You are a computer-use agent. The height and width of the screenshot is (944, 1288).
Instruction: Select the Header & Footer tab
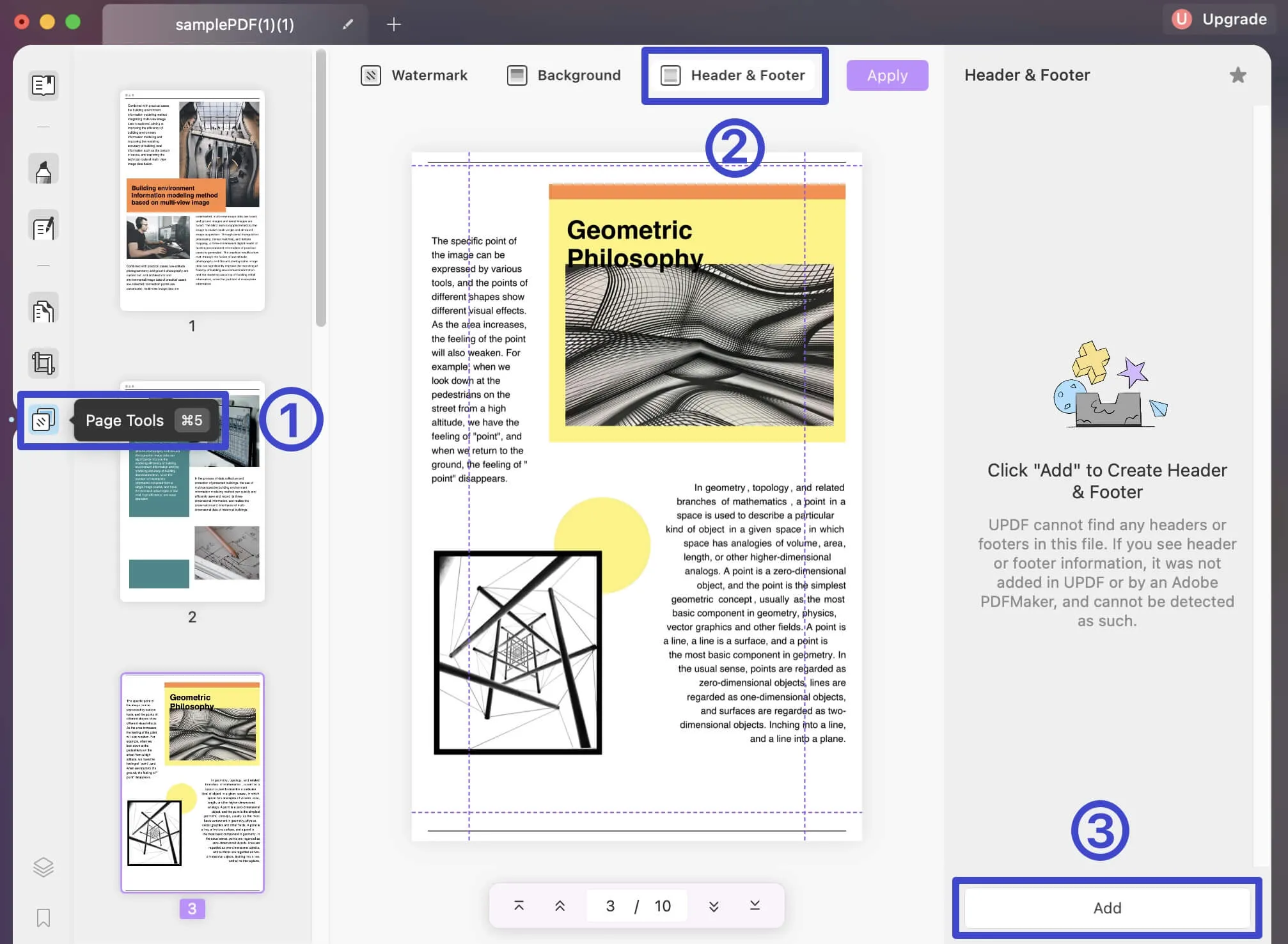coord(734,75)
